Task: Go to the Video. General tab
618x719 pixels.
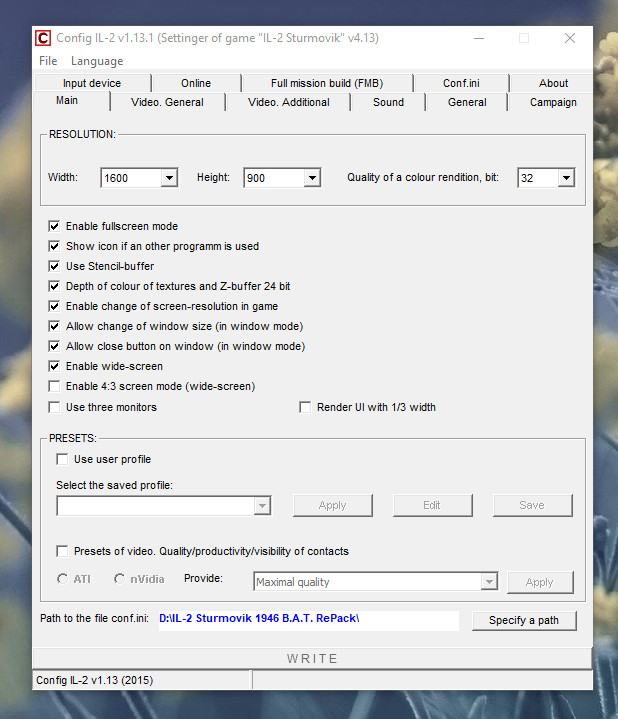Action: (x=167, y=102)
